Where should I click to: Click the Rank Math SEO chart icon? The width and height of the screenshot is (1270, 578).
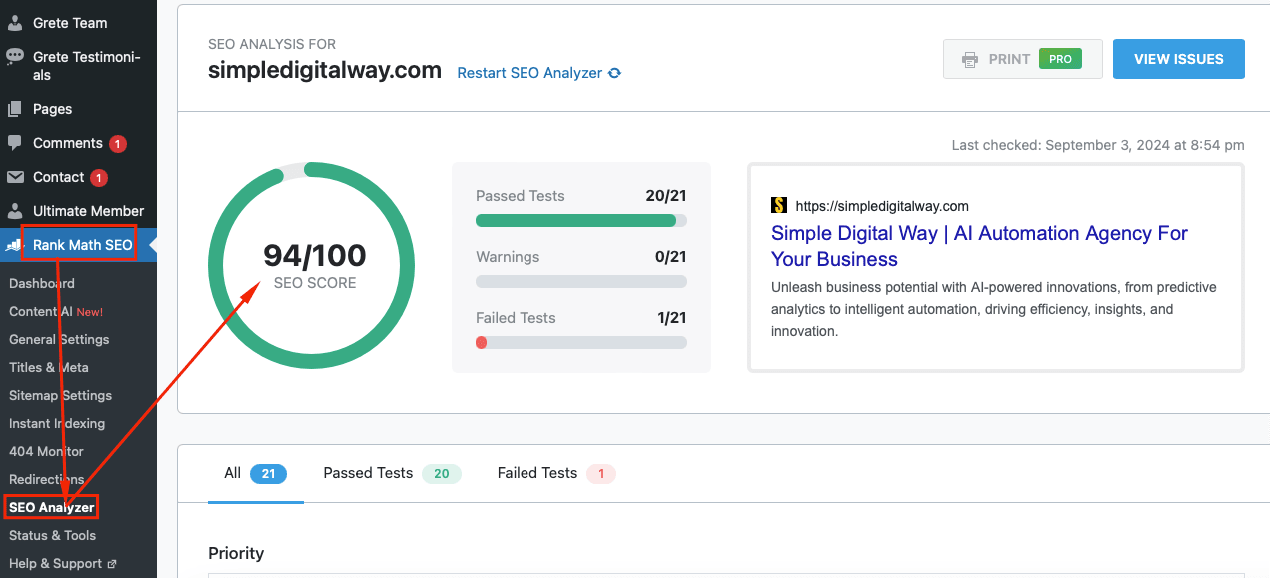[x=15, y=245]
